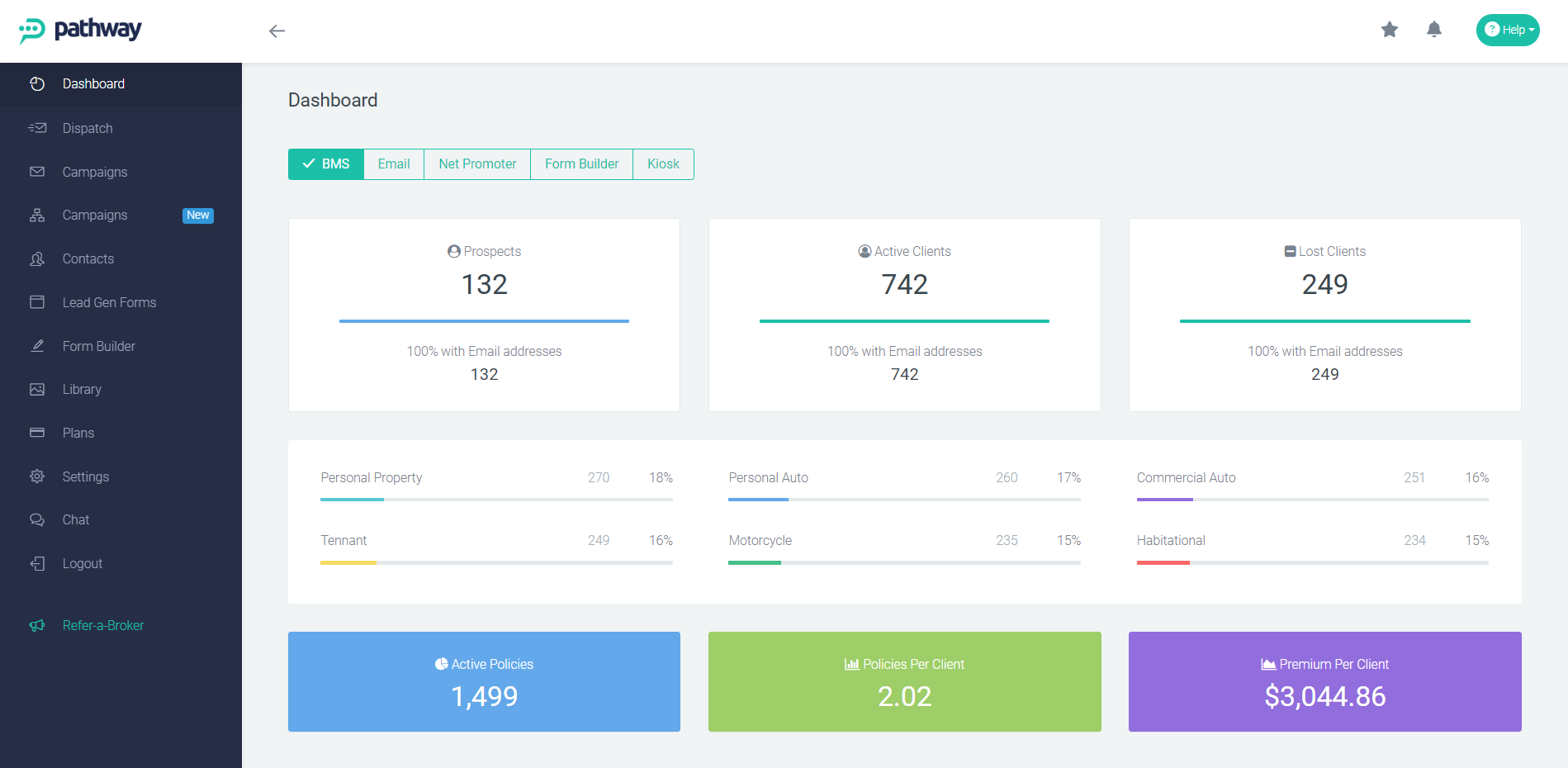Click the Chat bubble icon in sidebar

[37, 519]
